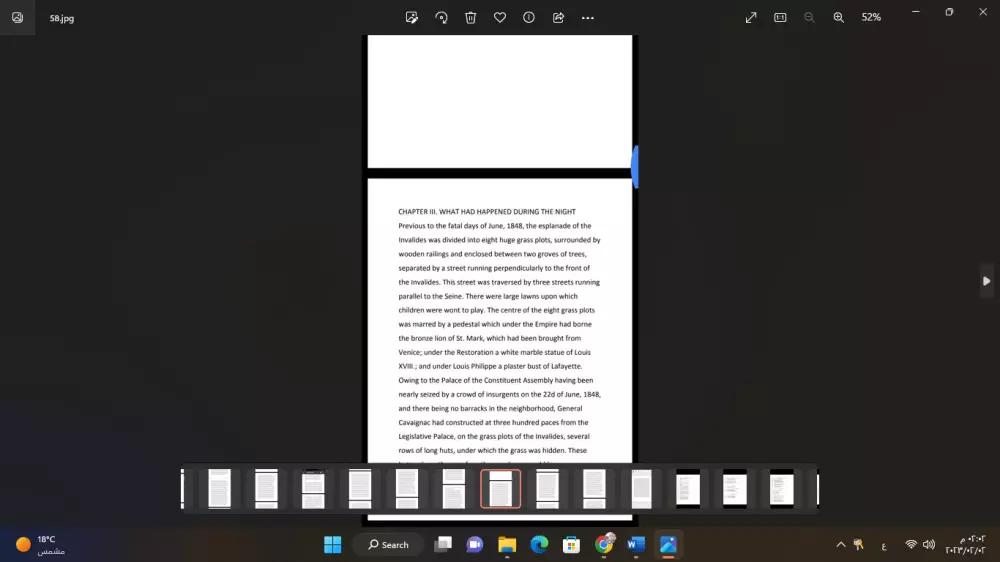Open Microsoft Word from the taskbar
The image size is (1000, 562).
click(636, 545)
